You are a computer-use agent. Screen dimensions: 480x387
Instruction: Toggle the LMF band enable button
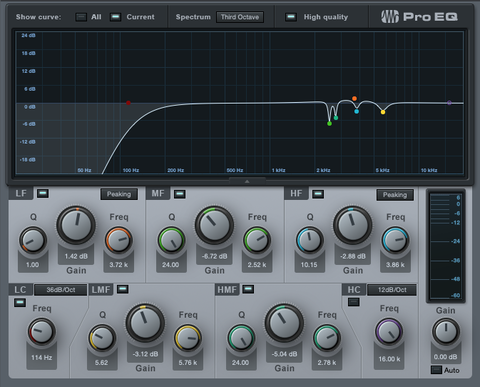(x=123, y=289)
